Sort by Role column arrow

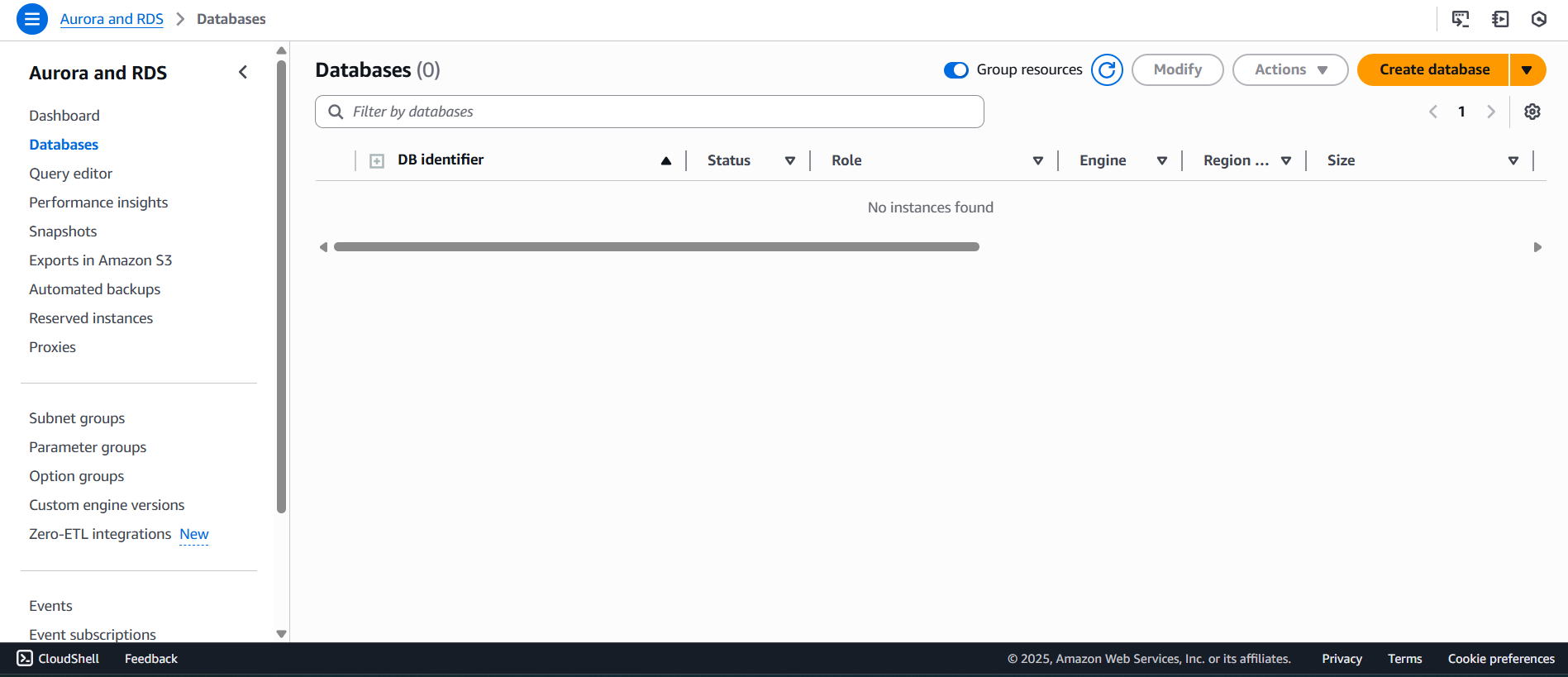[x=1038, y=161]
